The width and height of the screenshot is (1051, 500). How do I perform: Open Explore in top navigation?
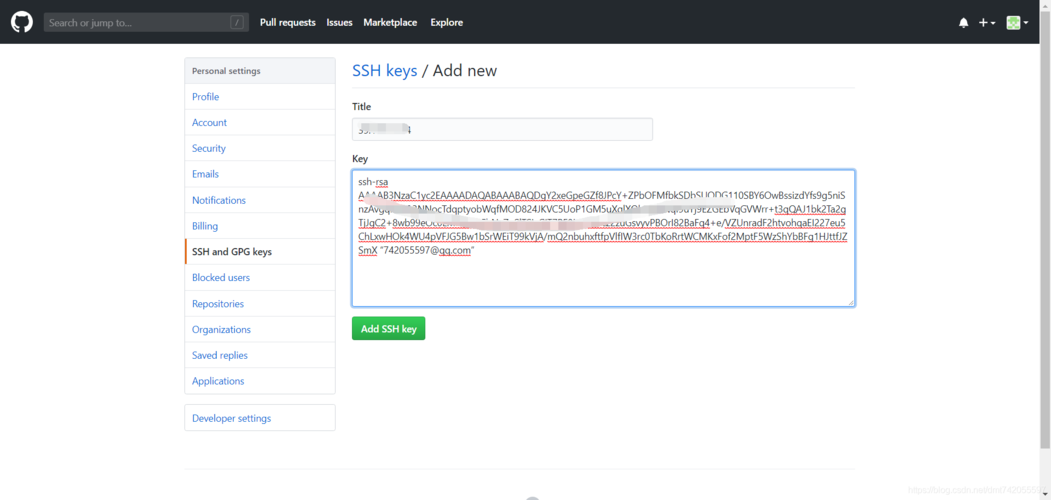pos(446,22)
